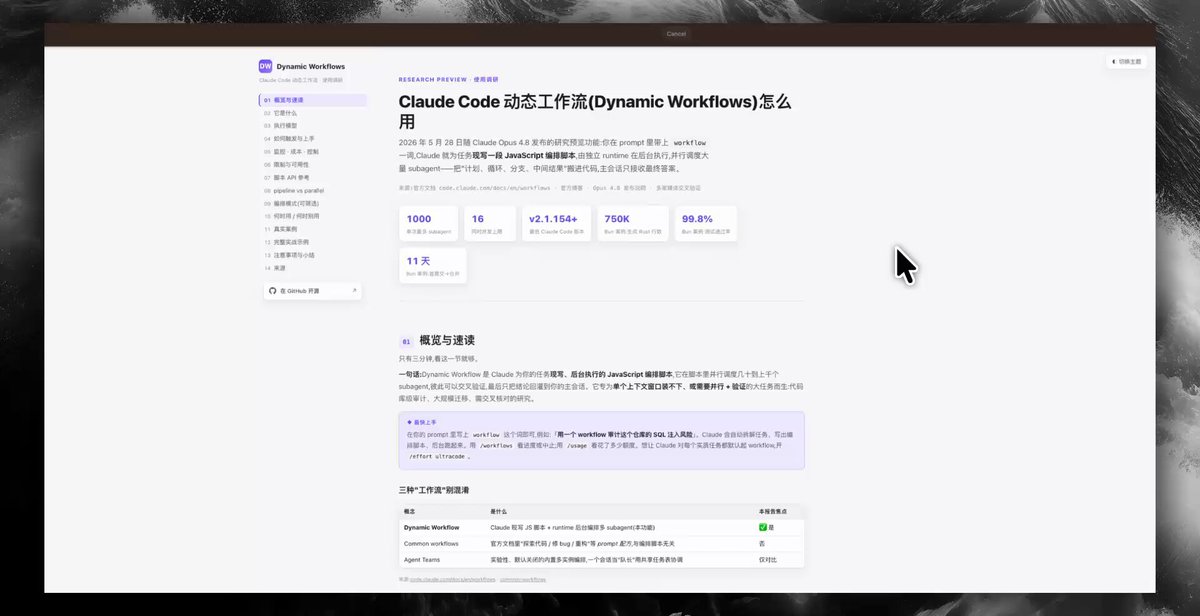The width and height of the screenshot is (1200, 616).
Task: Click the v2.1.154+ version stat card
Action: coord(558,224)
